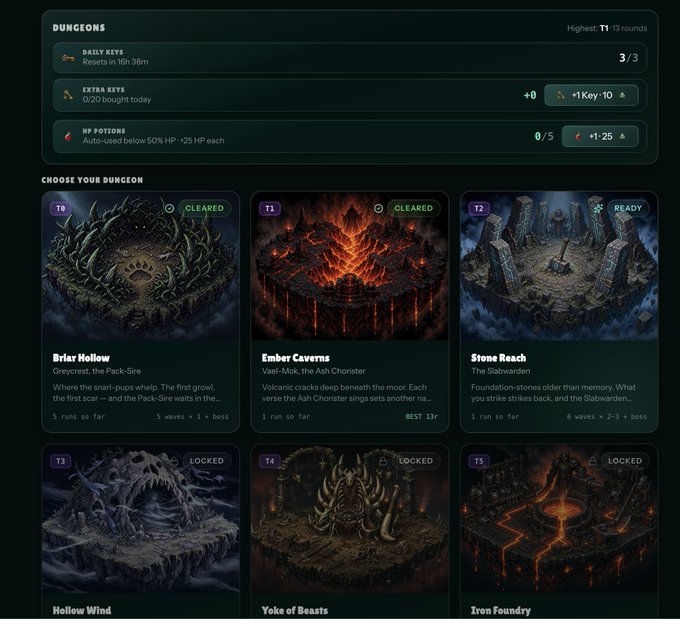Click the 3/3 daily keys counter
This screenshot has width=680, height=619.
[x=628, y=58]
